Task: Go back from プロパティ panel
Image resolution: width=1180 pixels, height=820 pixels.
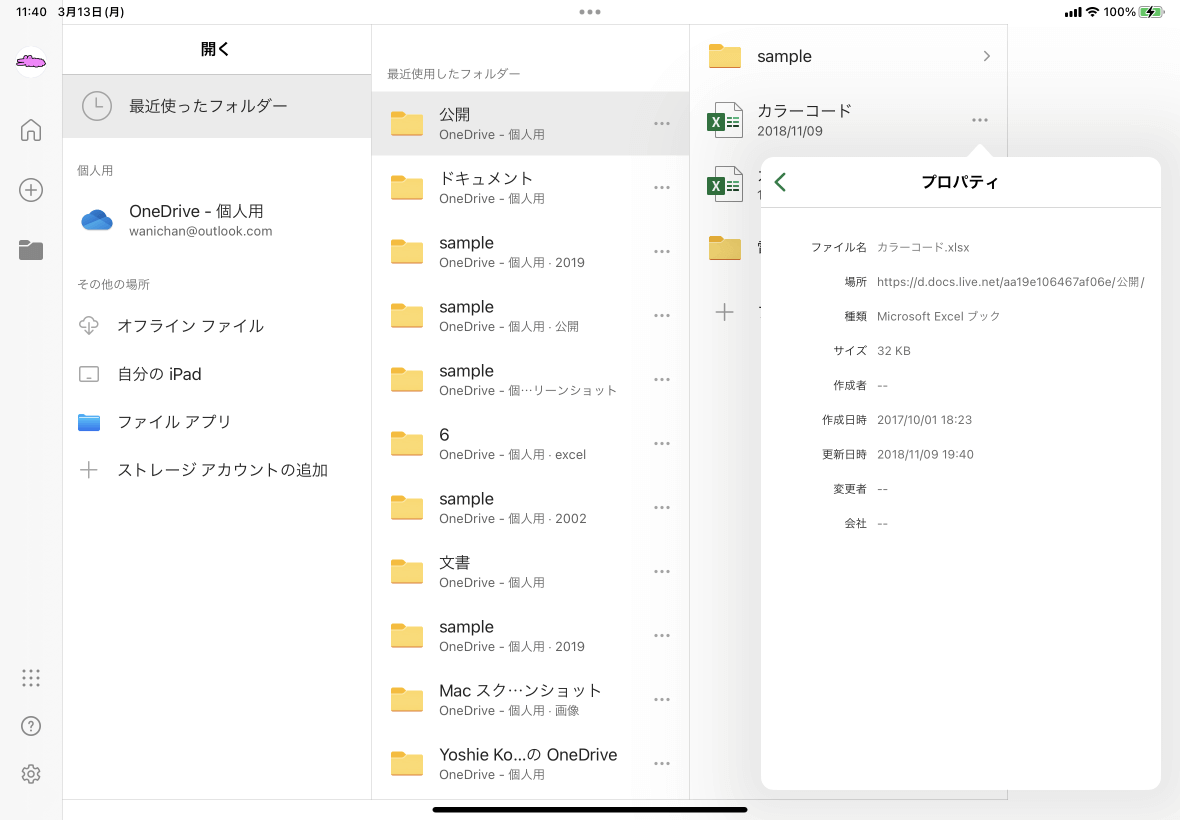Action: pos(780,182)
